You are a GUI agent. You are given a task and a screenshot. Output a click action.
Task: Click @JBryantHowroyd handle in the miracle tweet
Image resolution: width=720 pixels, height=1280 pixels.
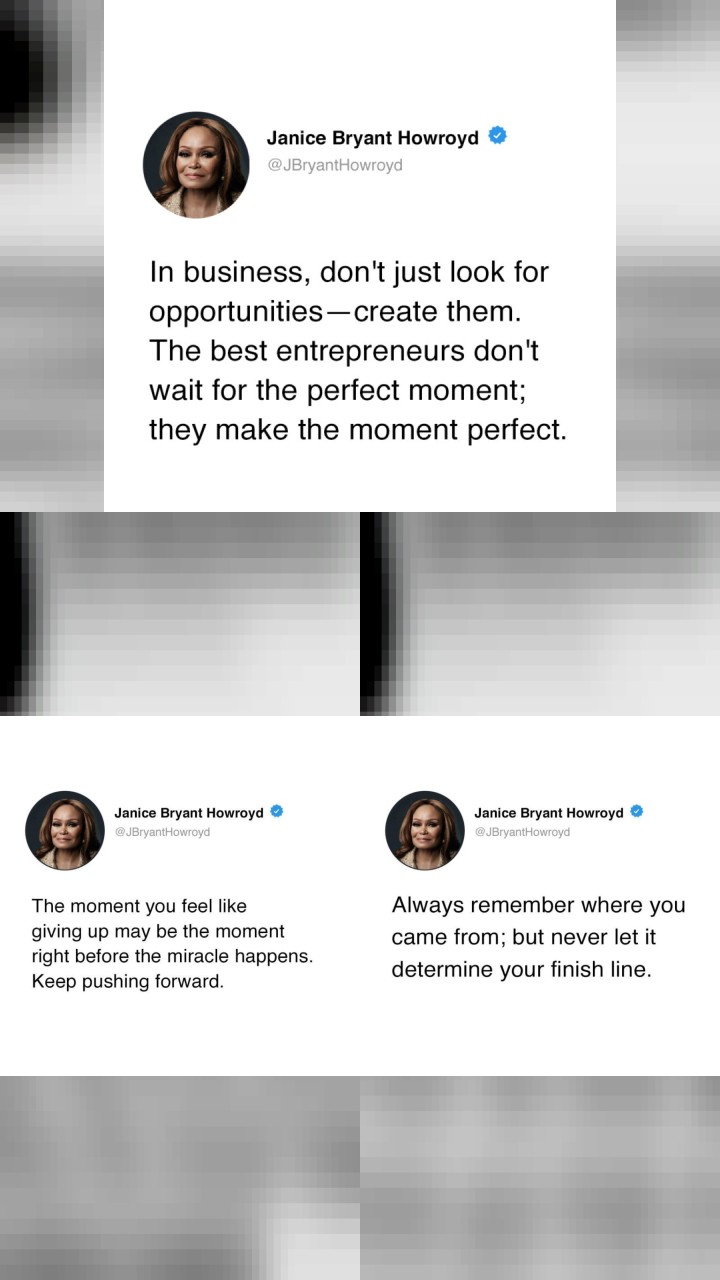tap(162, 832)
